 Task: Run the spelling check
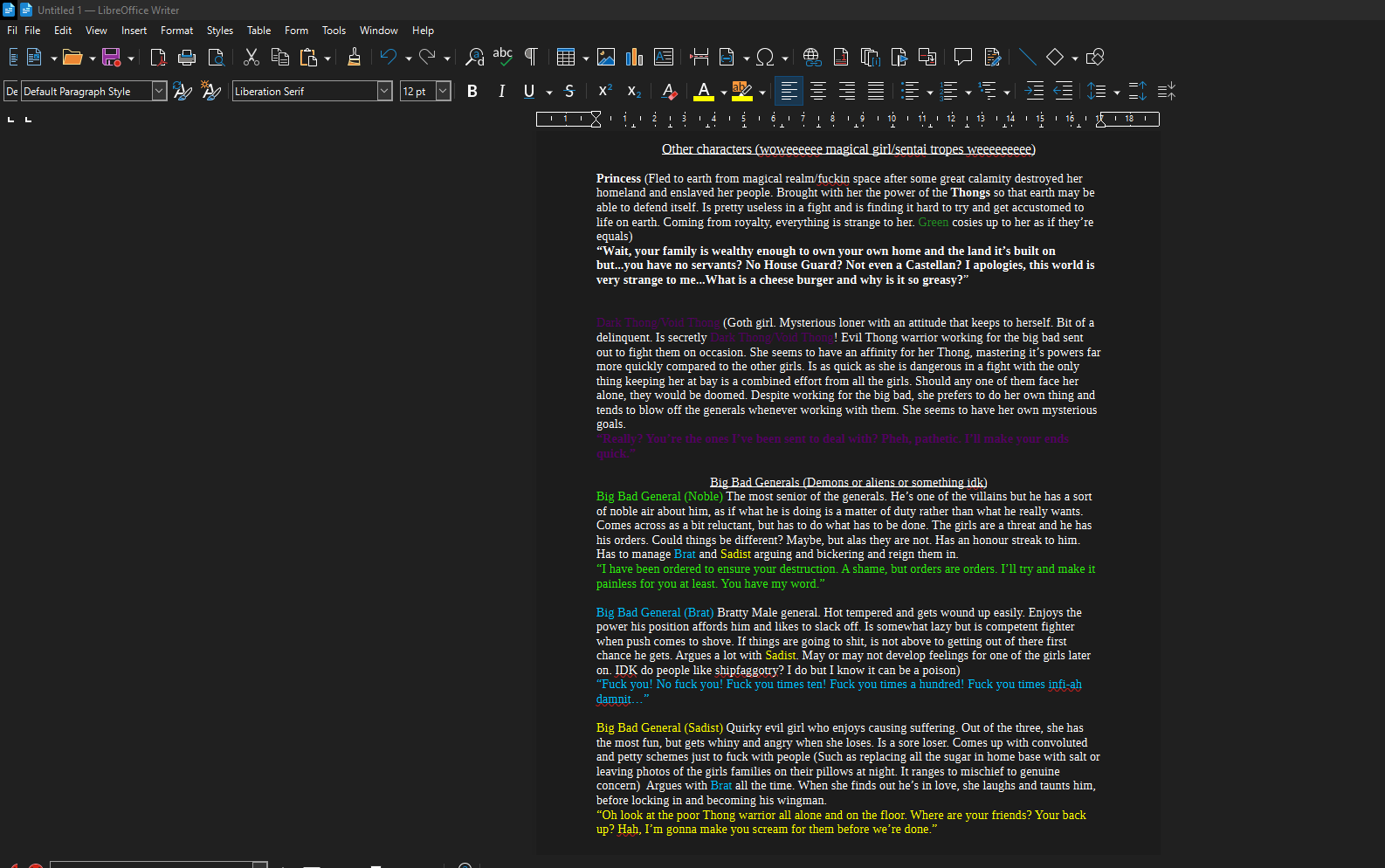[x=503, y=58]
